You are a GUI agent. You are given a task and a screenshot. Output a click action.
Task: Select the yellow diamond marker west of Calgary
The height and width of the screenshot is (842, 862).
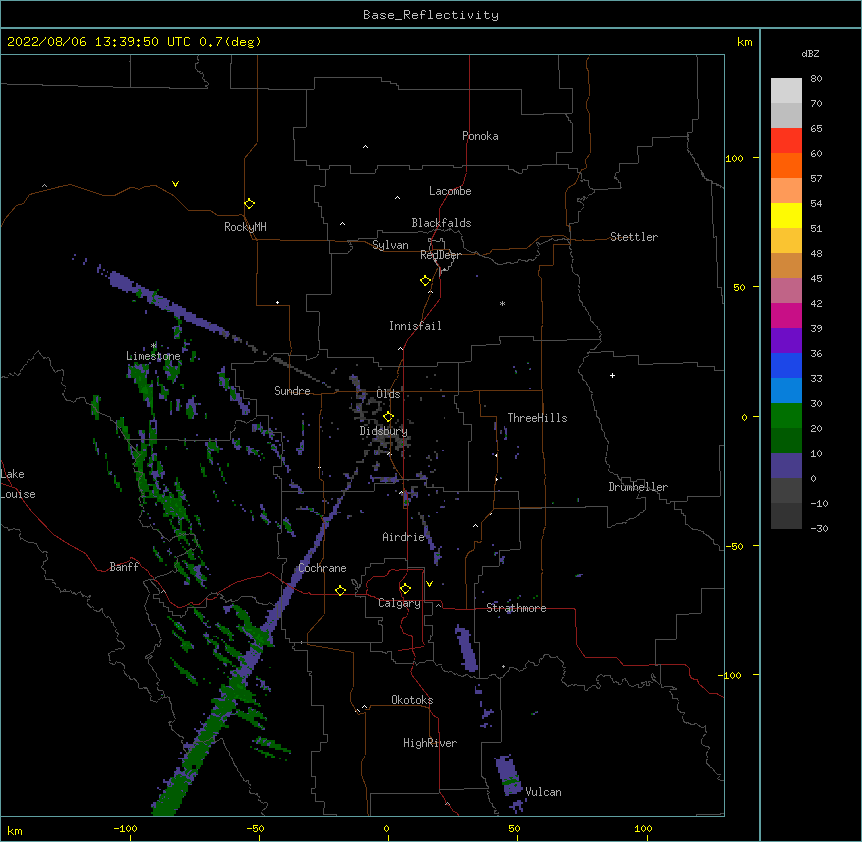pyautogui.click(x=340, y=590)
